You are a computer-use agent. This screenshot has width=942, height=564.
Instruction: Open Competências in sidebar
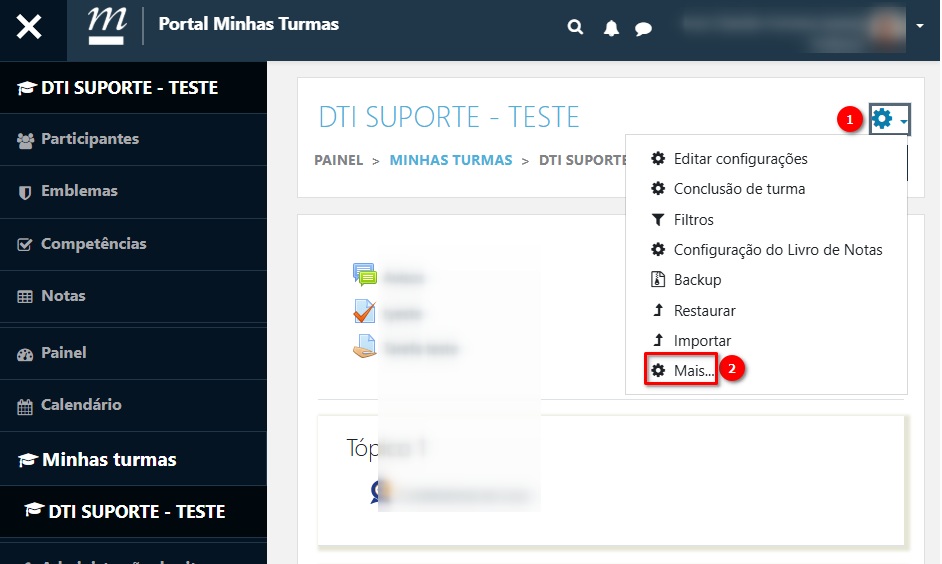tap(133, 244)
